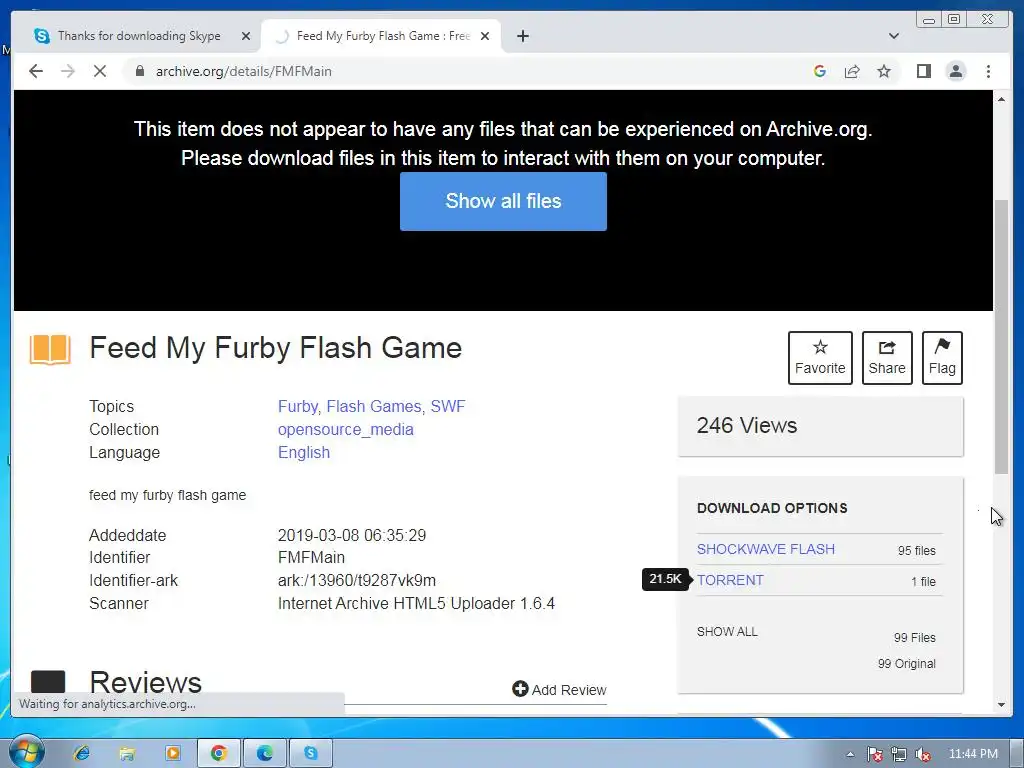1024x768 pixels.
Task: Open Windows Media Player on taskbar
Action: click(x=173, y=754)
